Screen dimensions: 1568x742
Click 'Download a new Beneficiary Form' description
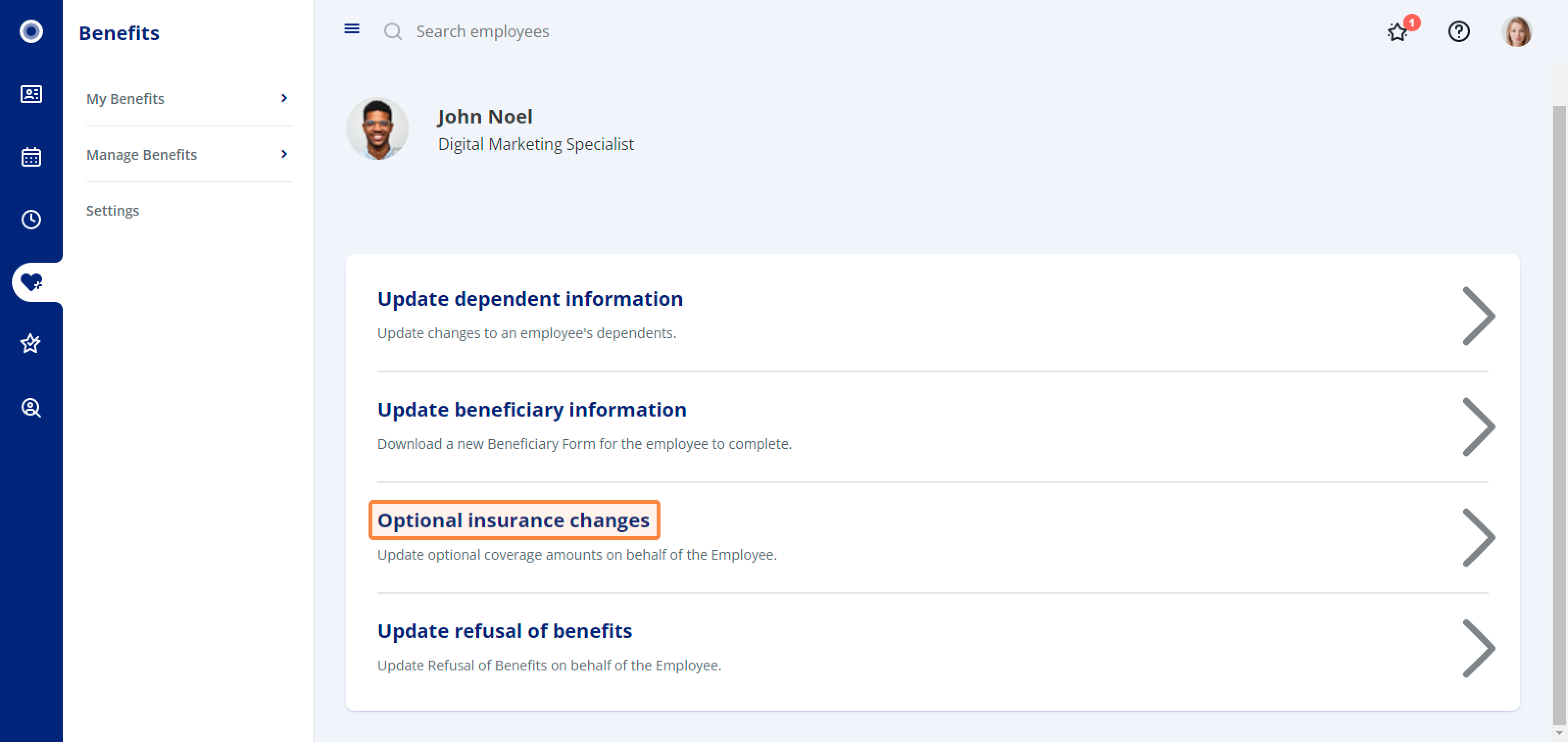(585, 444)
